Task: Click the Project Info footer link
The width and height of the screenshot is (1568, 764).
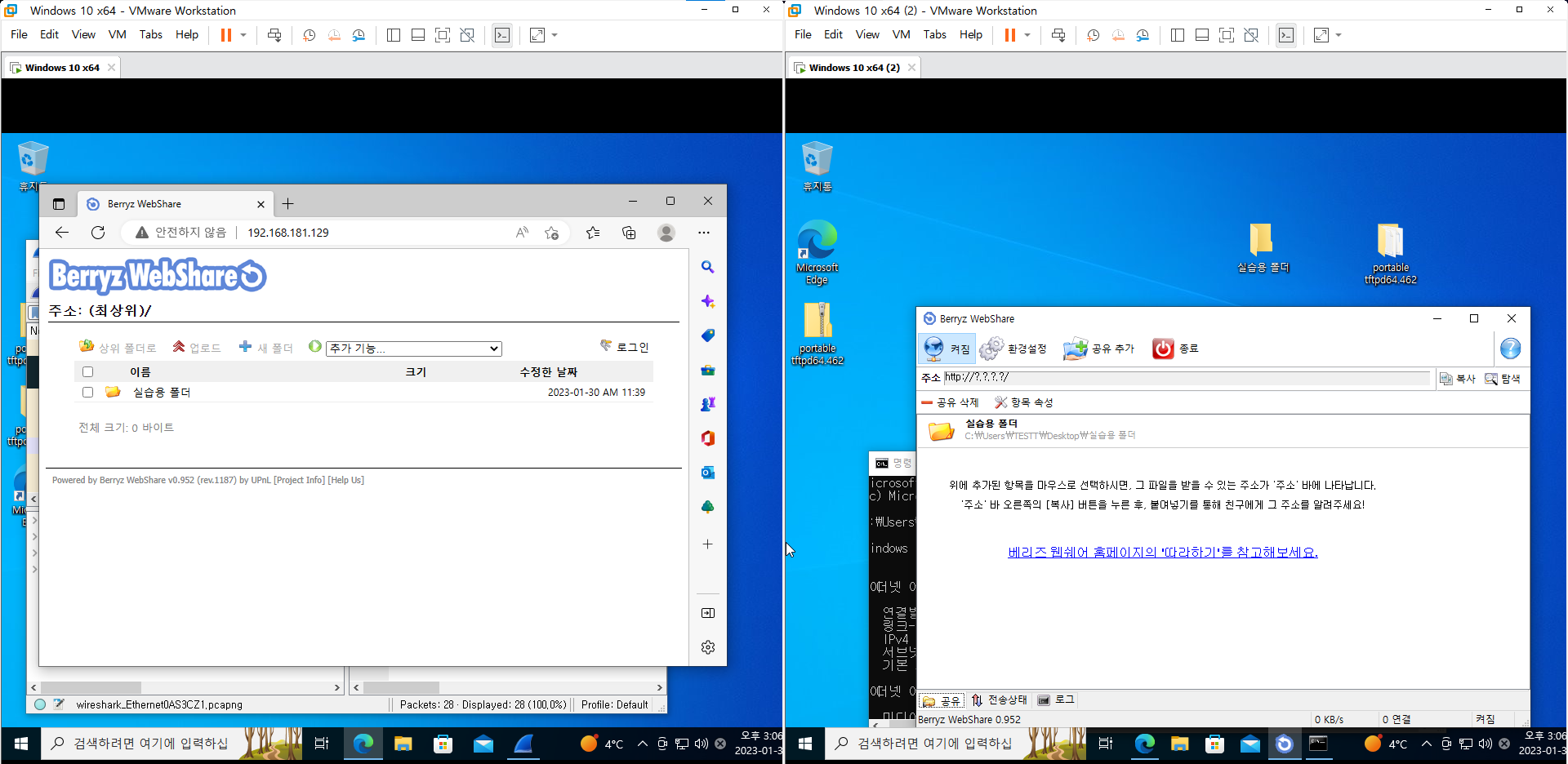Action: [x=299, y=480]
